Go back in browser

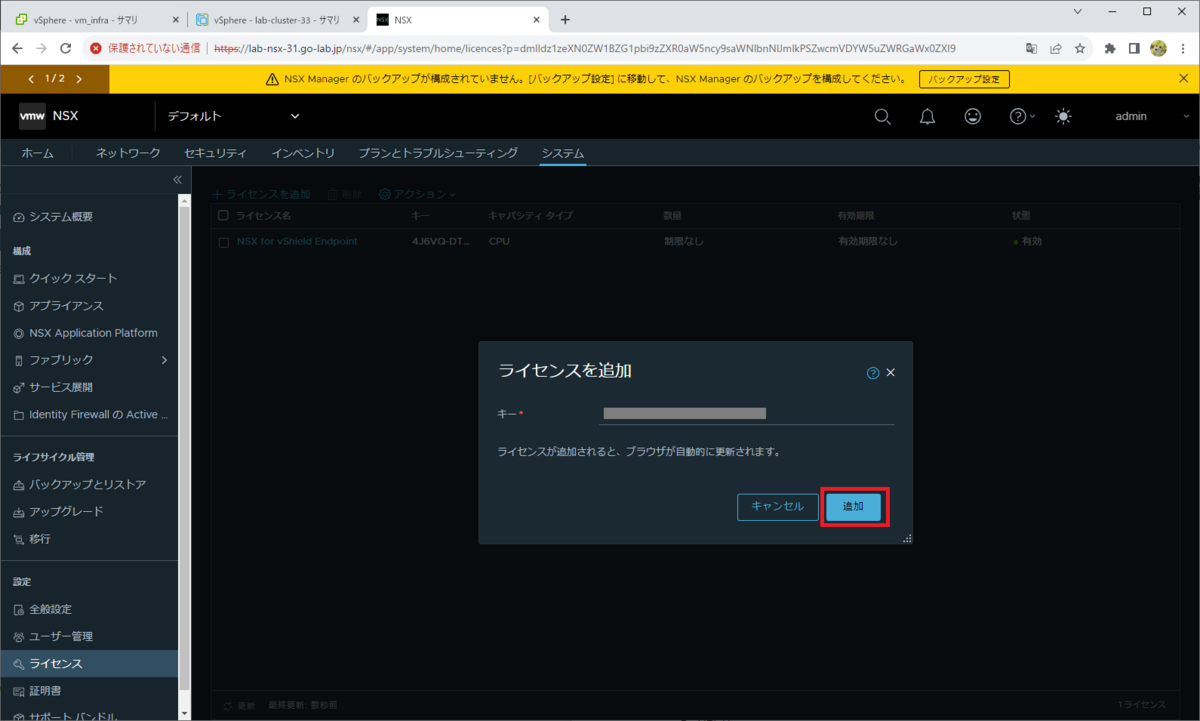(x=17, y=48)
